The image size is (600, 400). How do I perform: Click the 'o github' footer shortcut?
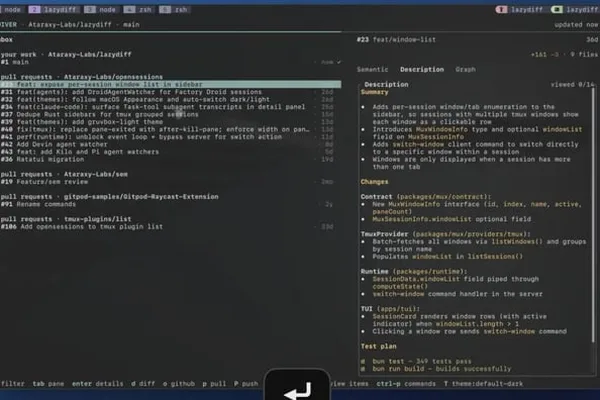pos(179,384)
